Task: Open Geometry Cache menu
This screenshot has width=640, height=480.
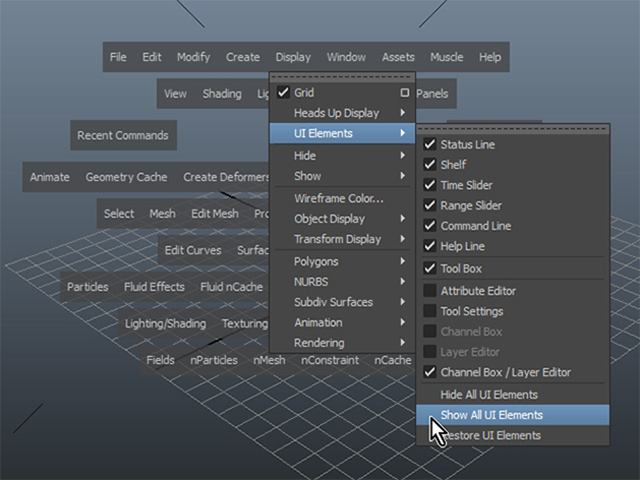Action: pos(126,177)
